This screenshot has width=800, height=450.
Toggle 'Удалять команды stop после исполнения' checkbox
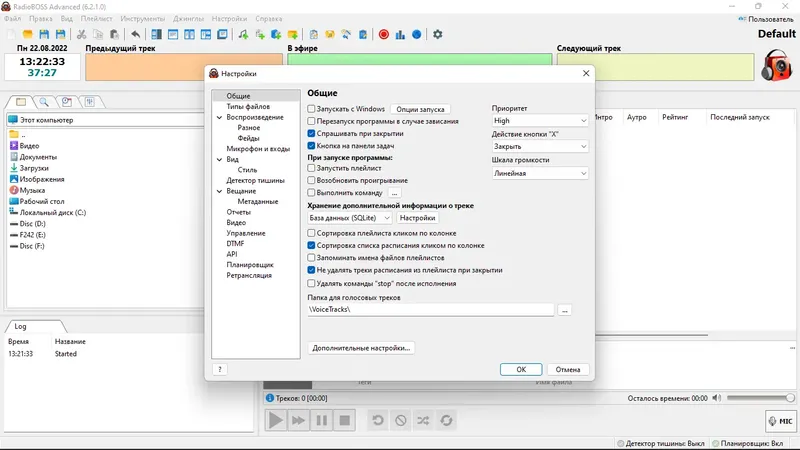click(x=311, y=283)
